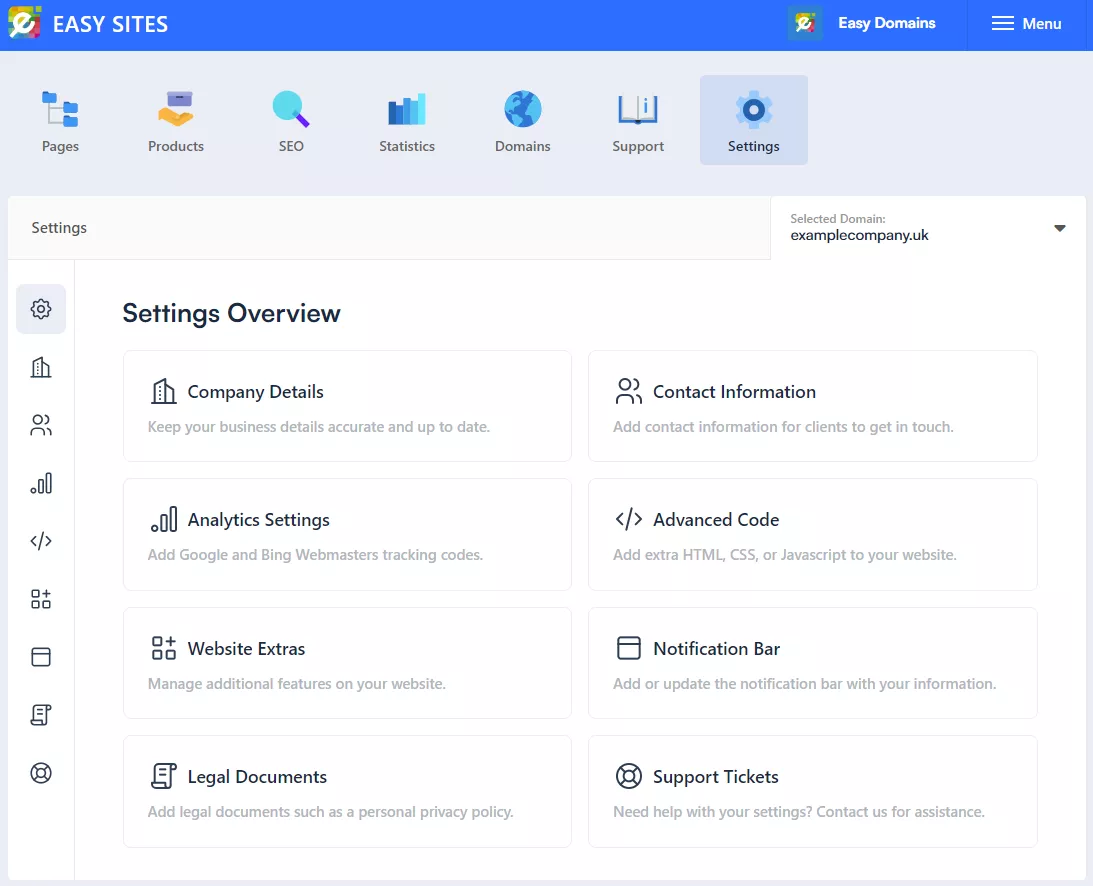Open the Company Details card
The image size is (1093, 886).
click(x=347, y=405)
